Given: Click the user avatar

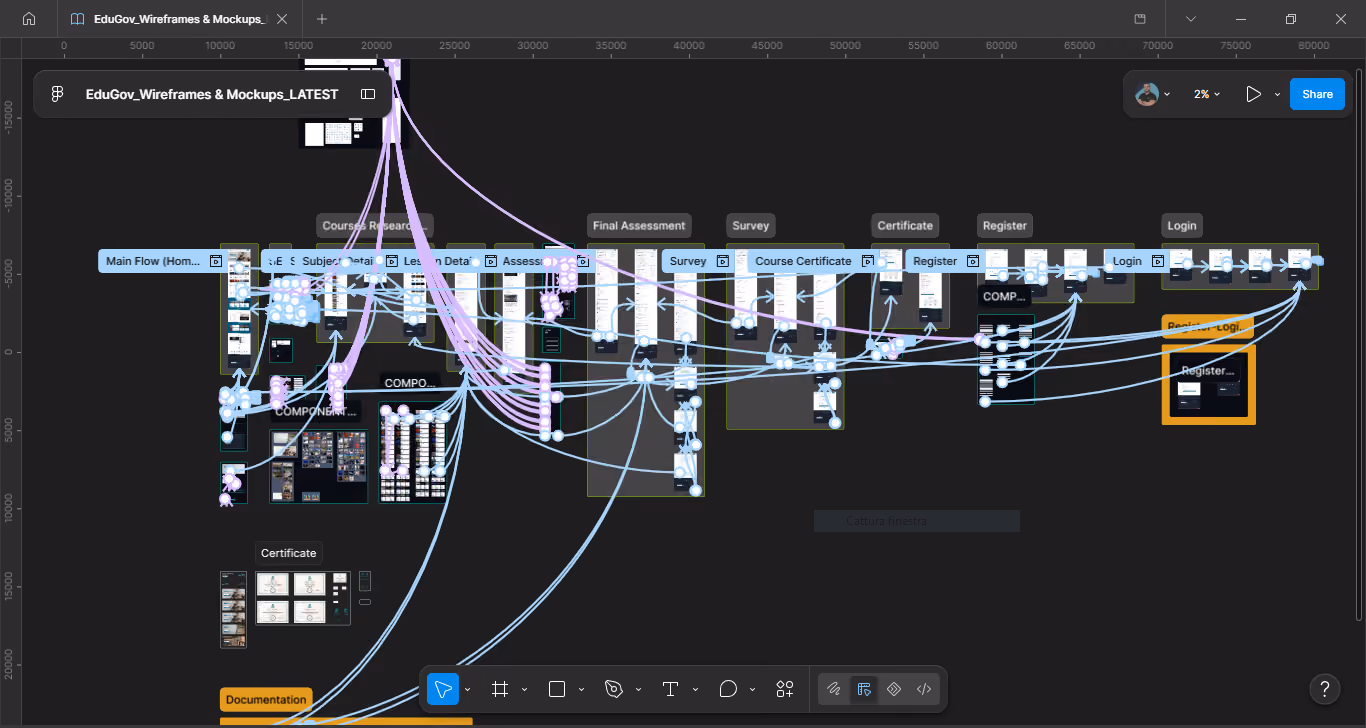Looking at the screenshot, I should (1147, 94).
